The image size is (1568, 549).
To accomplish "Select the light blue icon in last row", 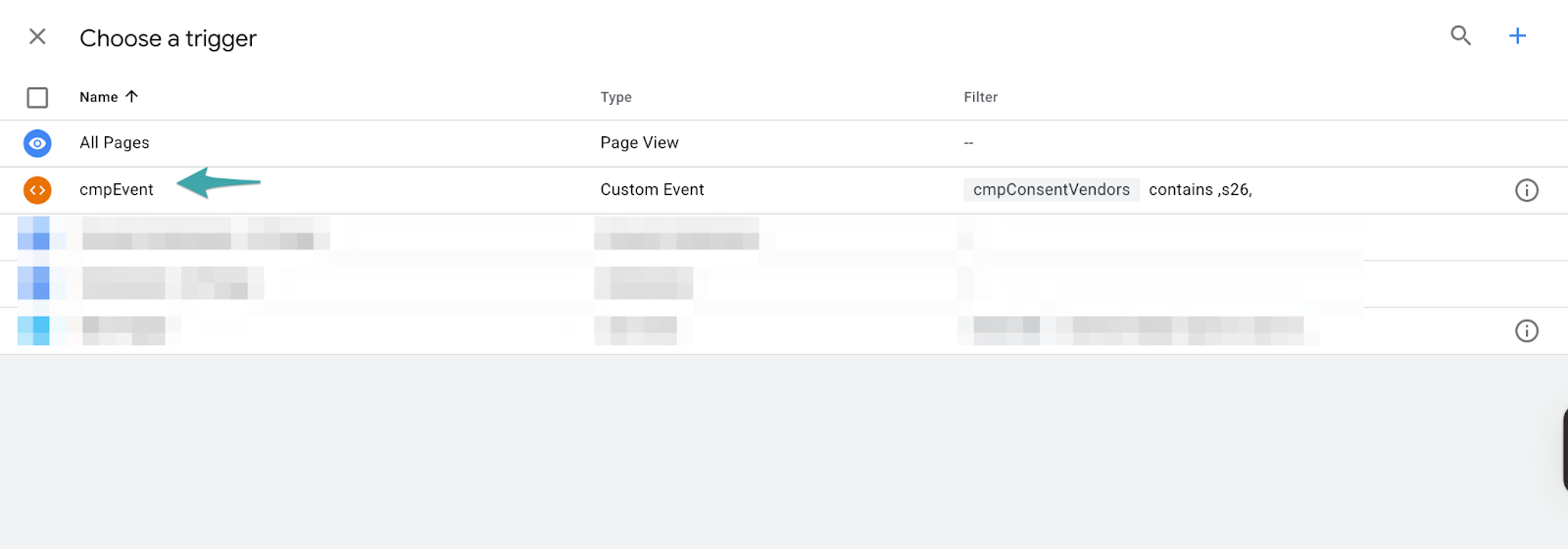I will 34,330.
